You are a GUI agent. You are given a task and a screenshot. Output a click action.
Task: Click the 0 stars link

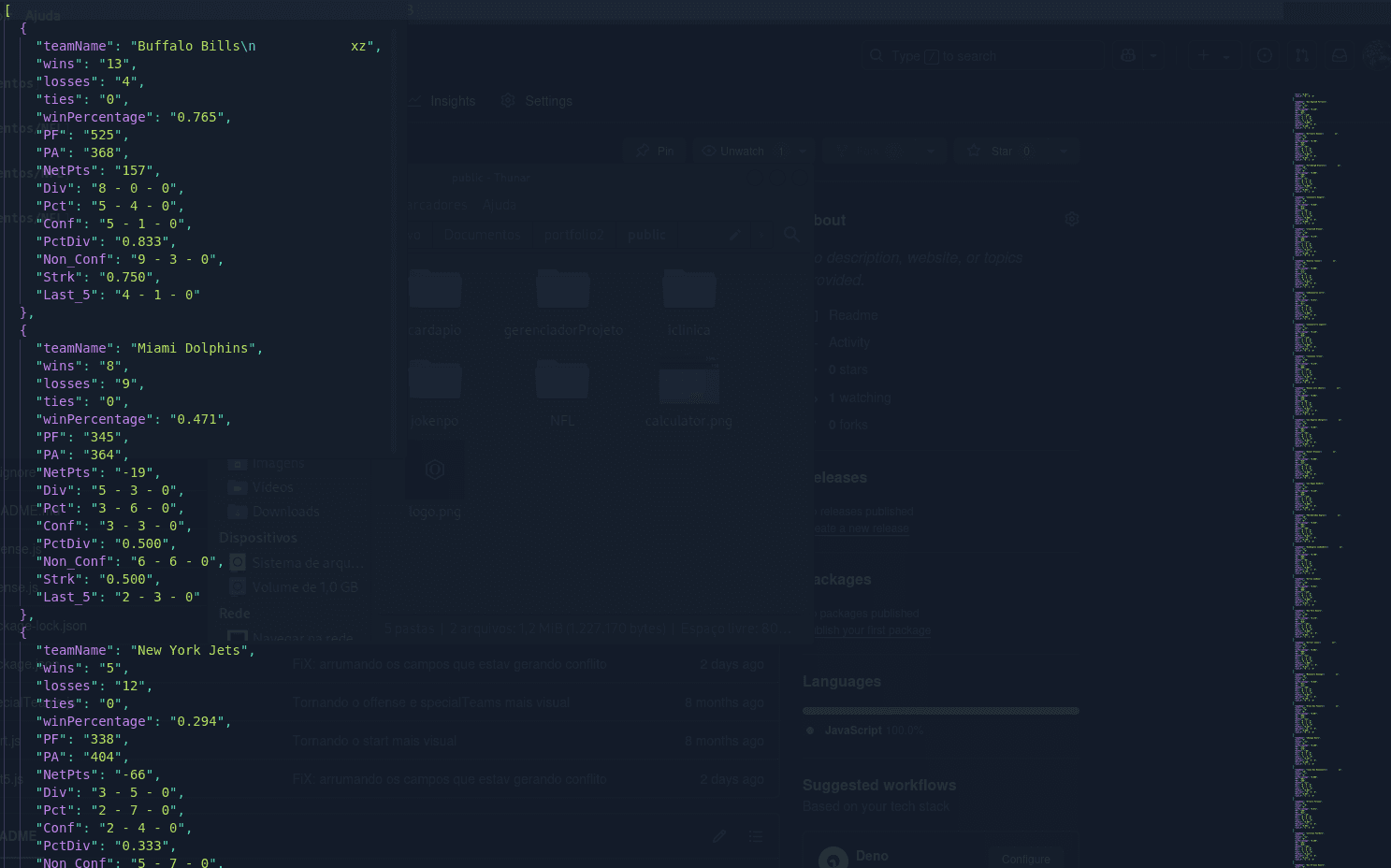848,369
